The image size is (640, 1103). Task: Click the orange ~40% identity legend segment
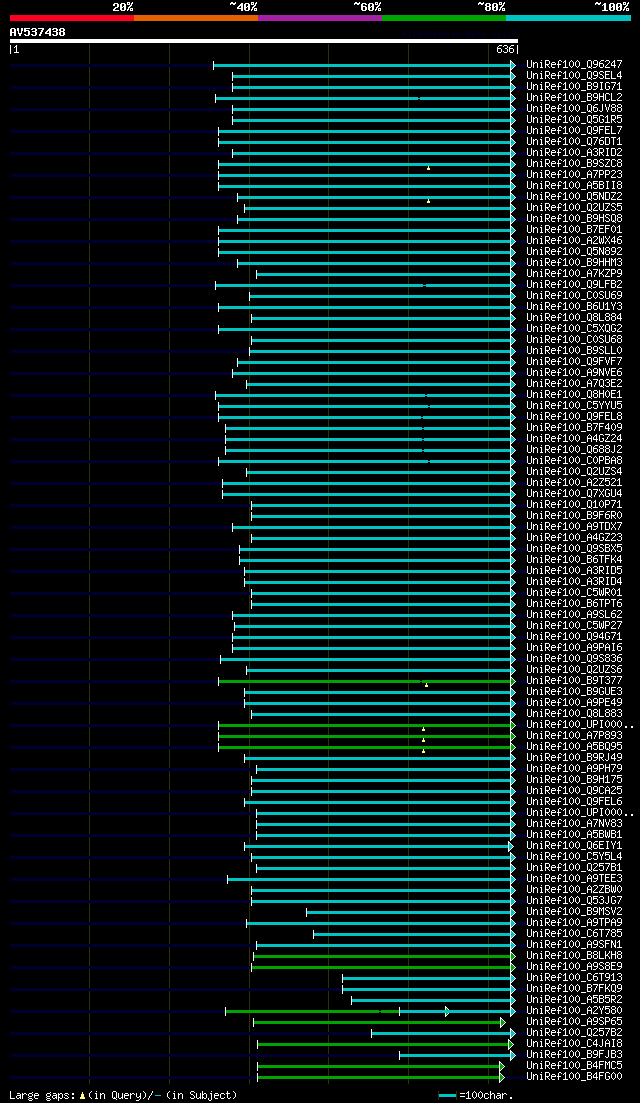[196, 18]
